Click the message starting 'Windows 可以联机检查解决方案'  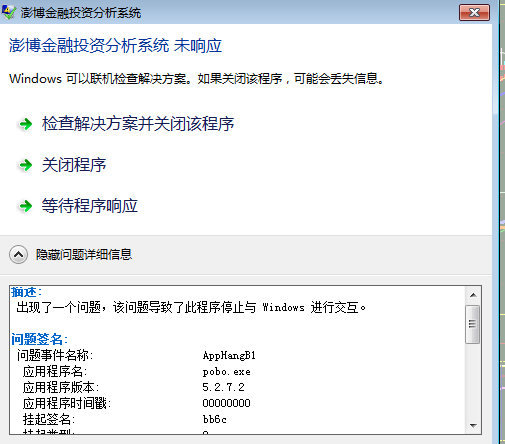click(196, 79)
